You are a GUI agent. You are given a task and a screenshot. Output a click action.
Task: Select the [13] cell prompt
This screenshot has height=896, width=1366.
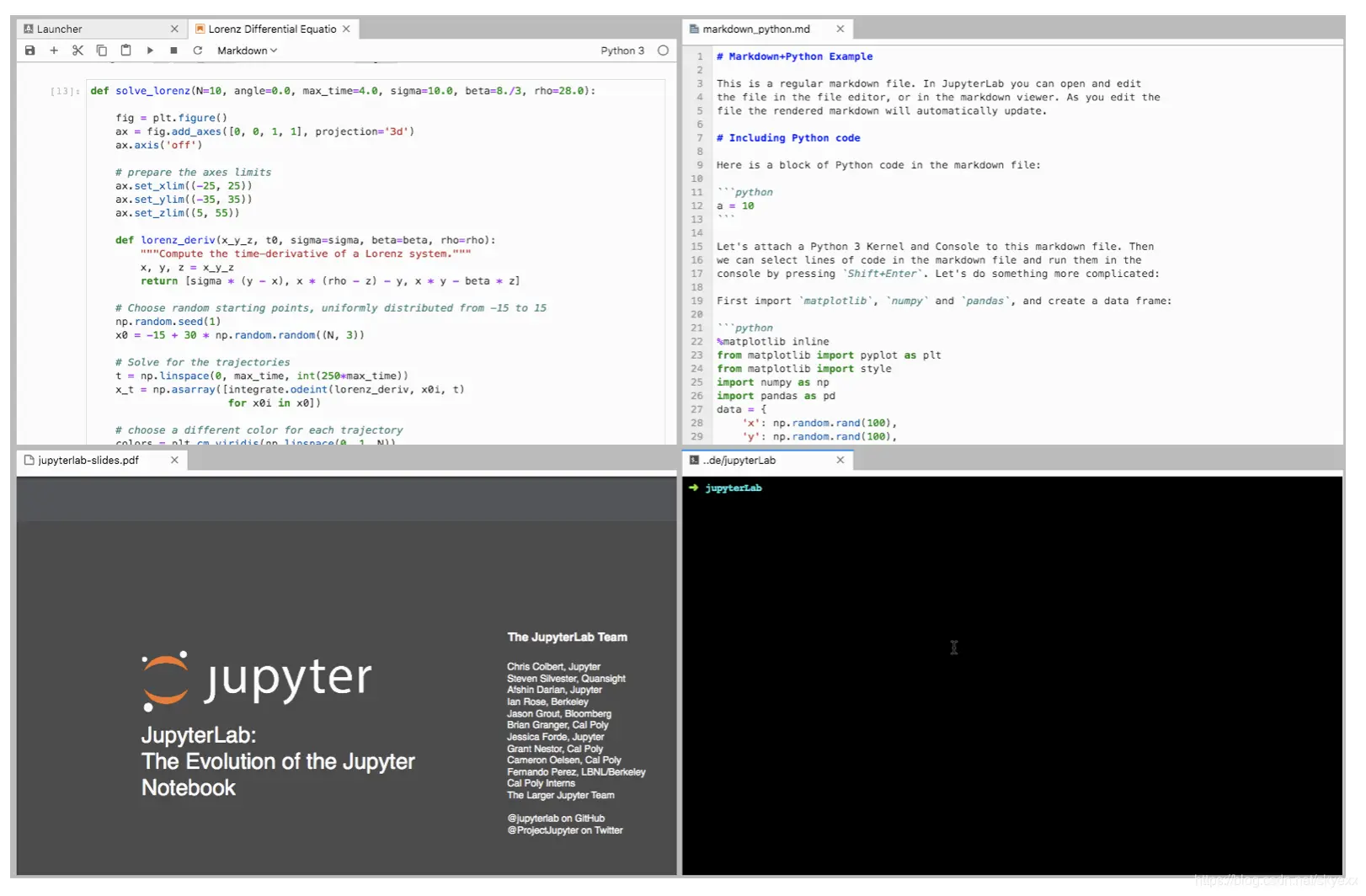coord(66,91)
